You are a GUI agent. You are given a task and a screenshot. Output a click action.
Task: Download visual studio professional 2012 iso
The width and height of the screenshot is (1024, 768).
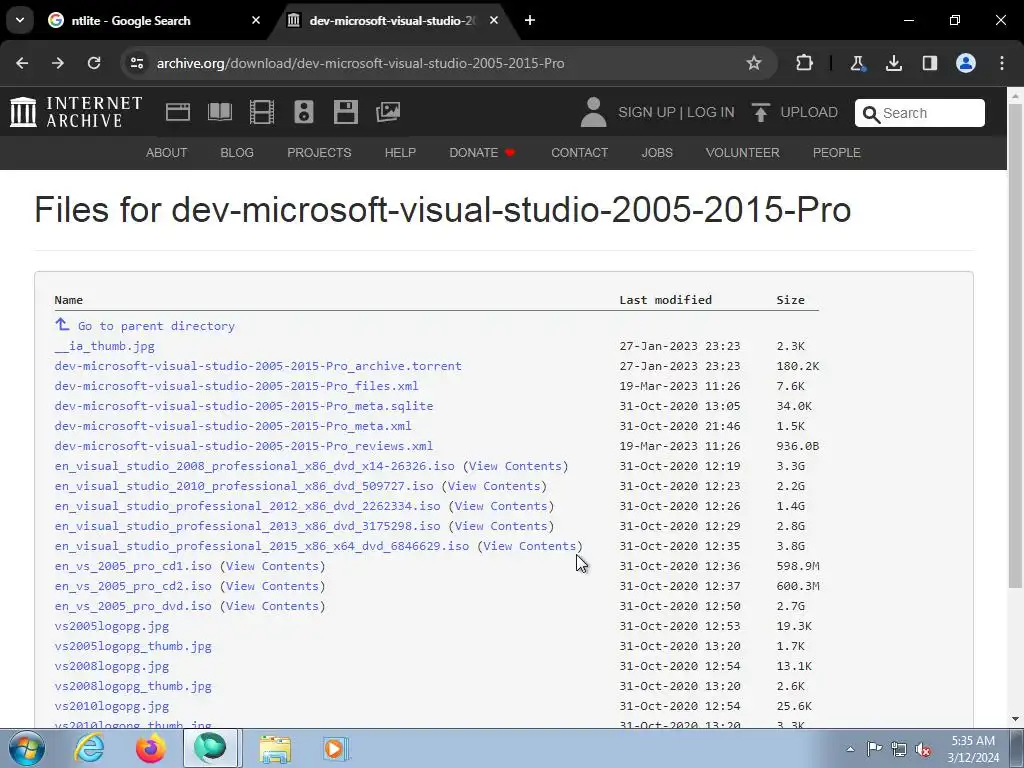tap(248, 506)
